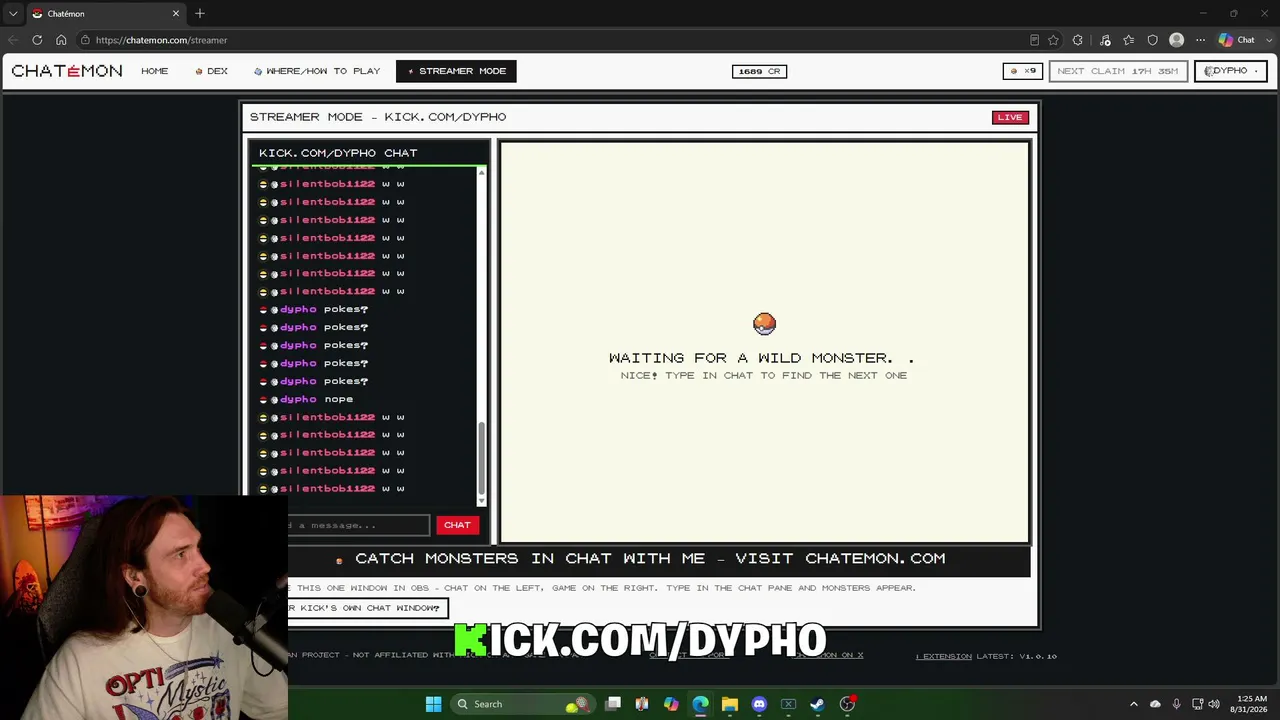1280x720 pixels.
Task: Click the pokeball in the game pane
Action: [x=764, y=323]
